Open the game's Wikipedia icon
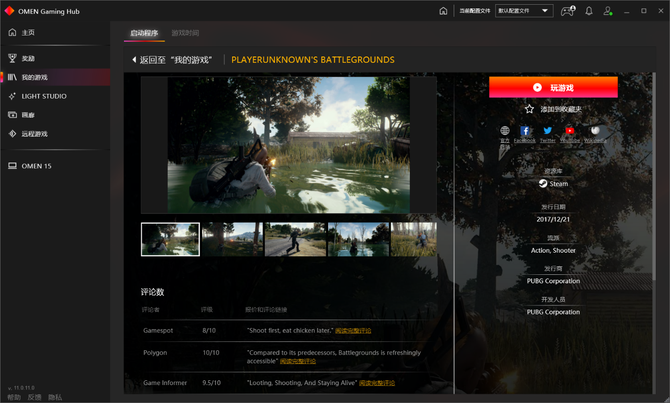The height and width of the screenshot is (403, 670). click(x=595, y=130)
